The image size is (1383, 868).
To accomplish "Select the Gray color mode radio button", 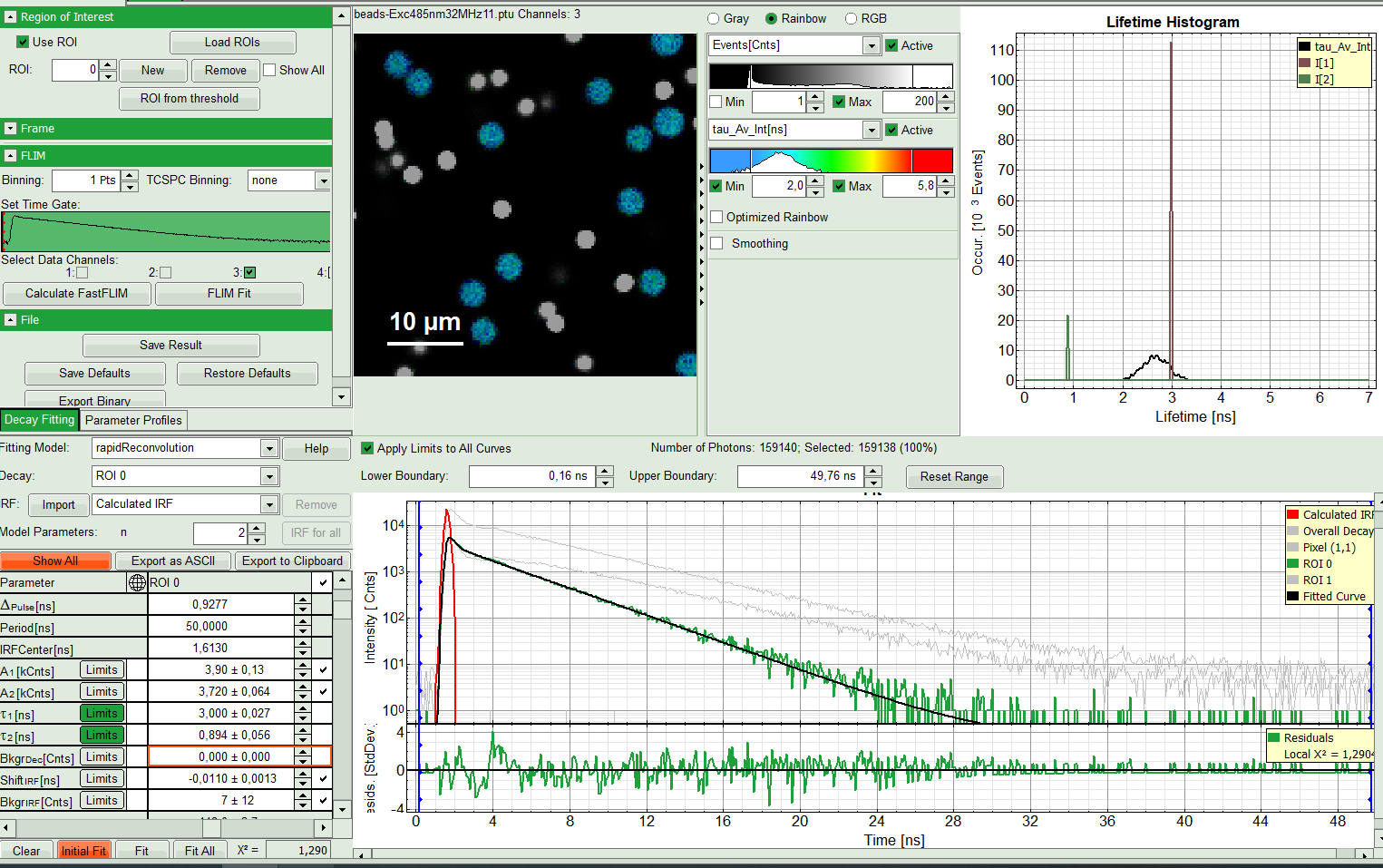I will [714, 19].
